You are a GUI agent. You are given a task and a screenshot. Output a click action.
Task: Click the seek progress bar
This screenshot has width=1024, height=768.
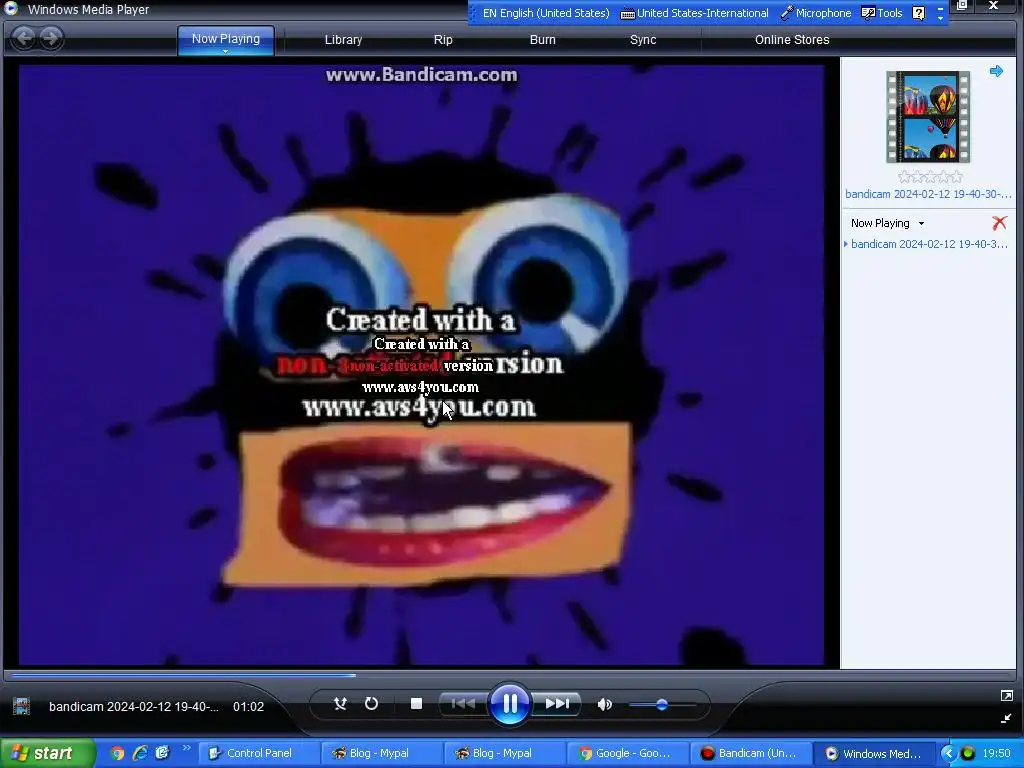tap(509, 675)
